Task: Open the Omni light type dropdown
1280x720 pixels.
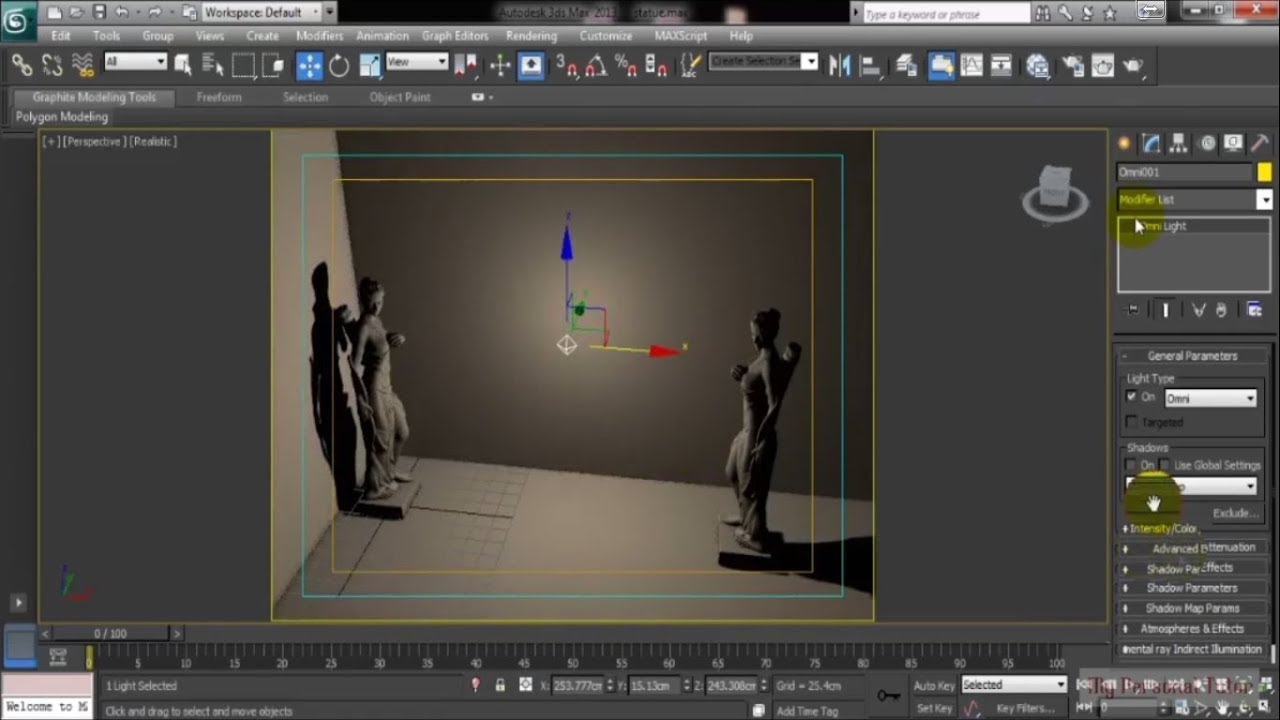Action: pyautogui.click(x=1210, y=398)
